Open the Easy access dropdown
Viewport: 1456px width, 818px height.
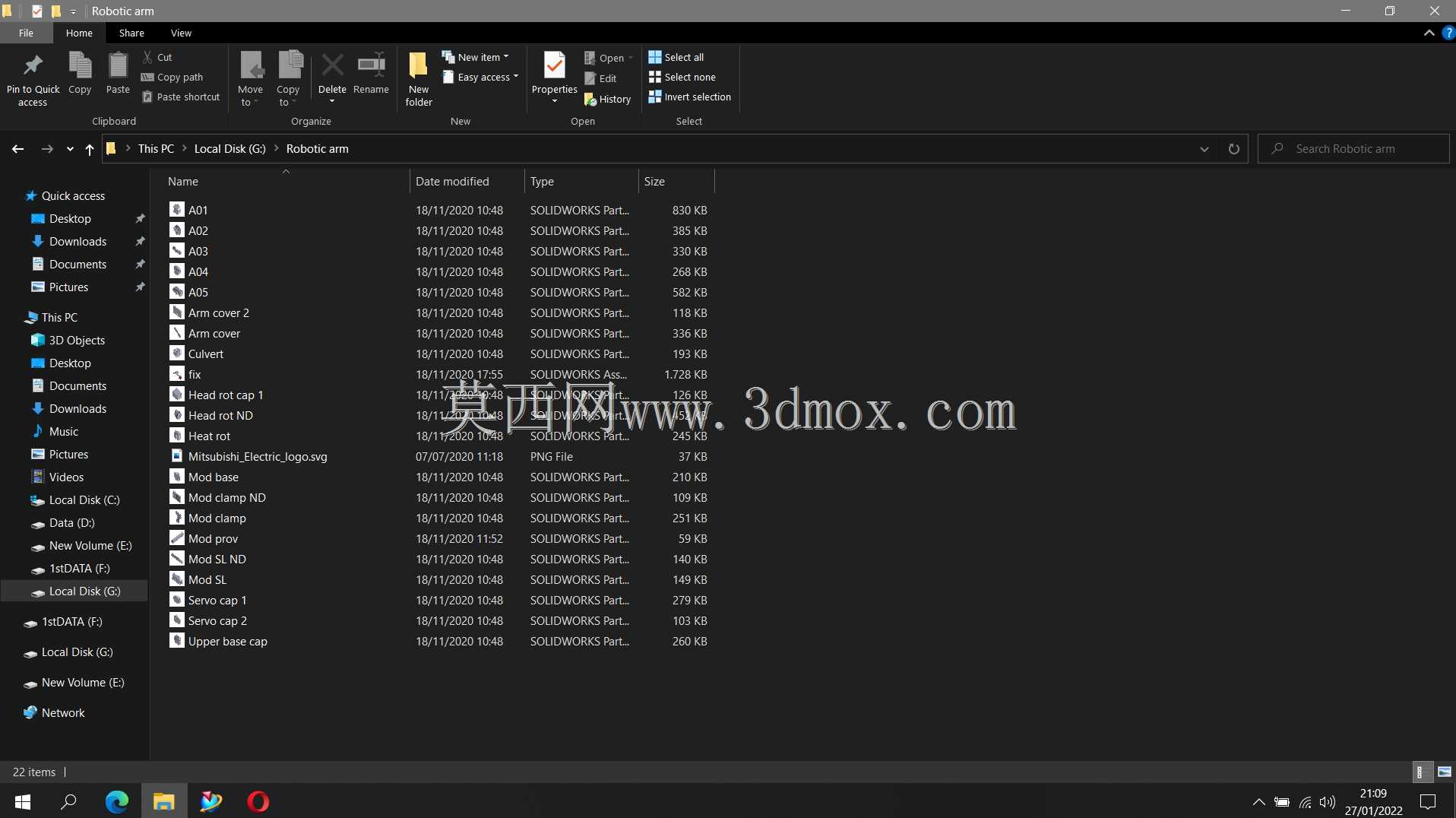tap(480, 77)
